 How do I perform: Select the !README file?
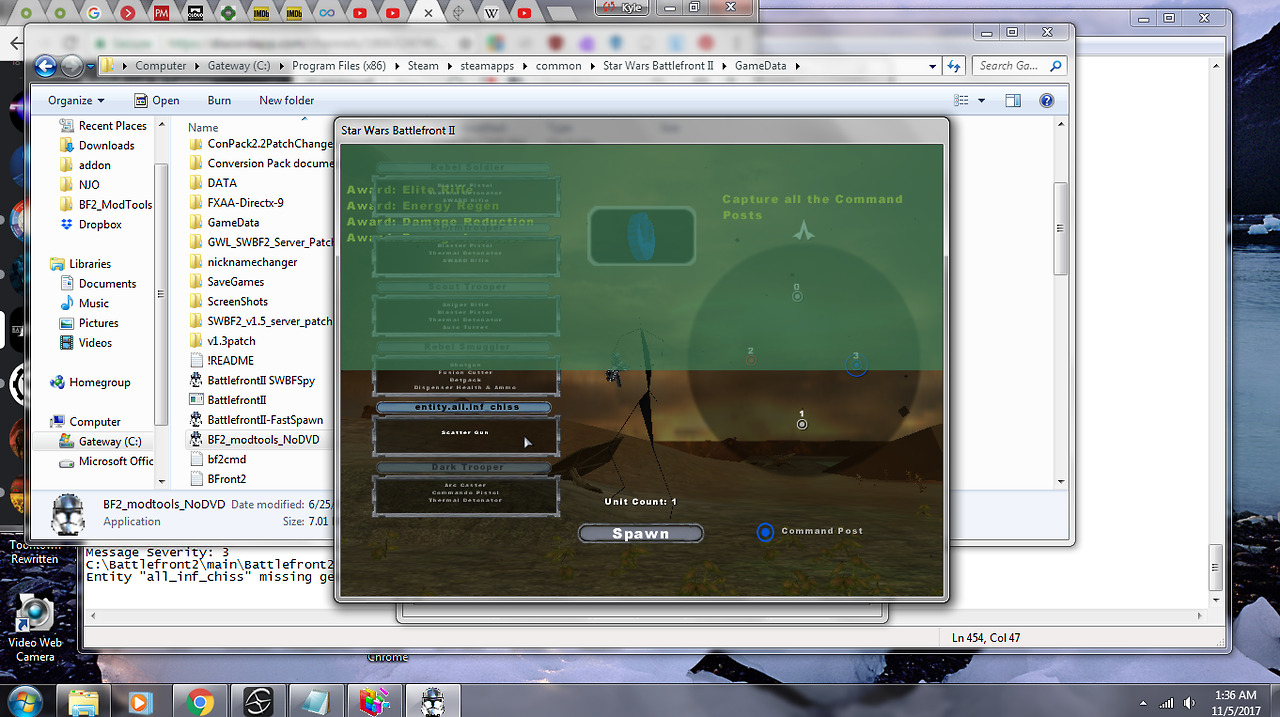221,361
